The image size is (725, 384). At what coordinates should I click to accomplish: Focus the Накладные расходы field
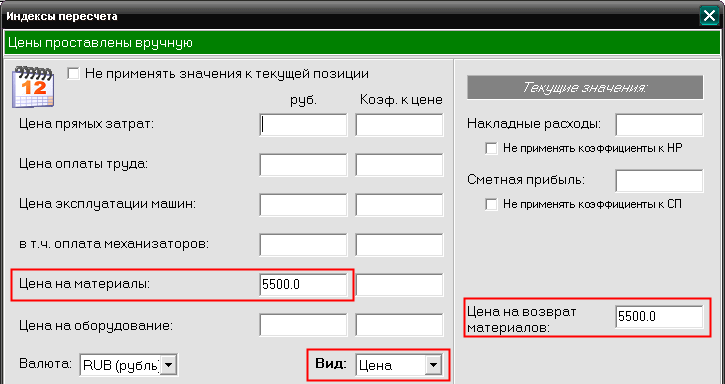659,124
